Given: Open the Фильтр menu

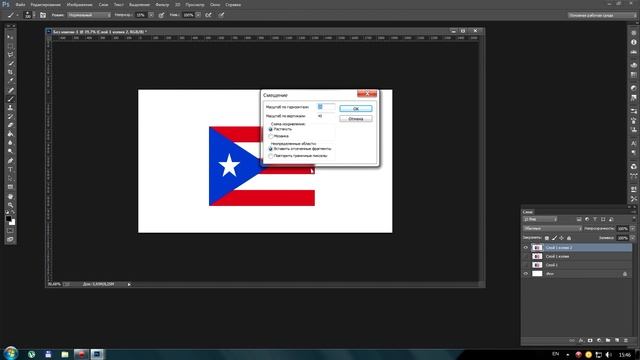Looking at the screenshot, I should [x=162, y=4].
